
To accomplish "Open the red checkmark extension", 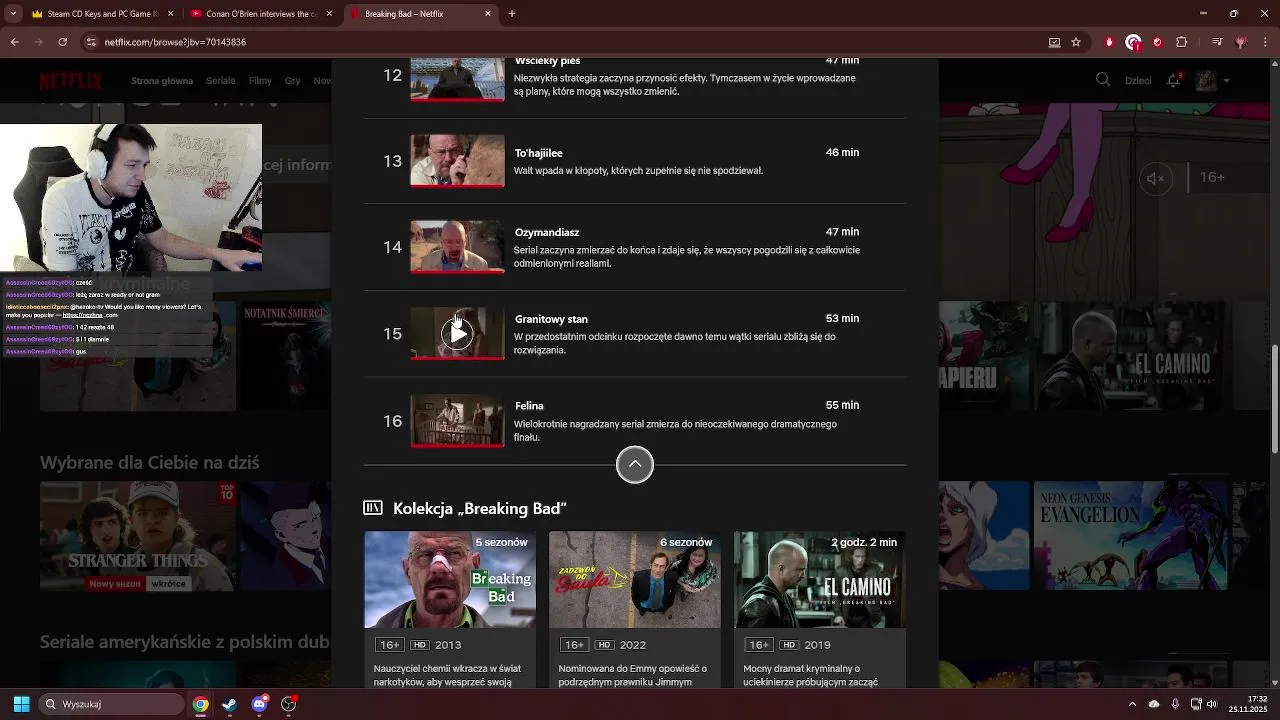I will click(1158, 42).
